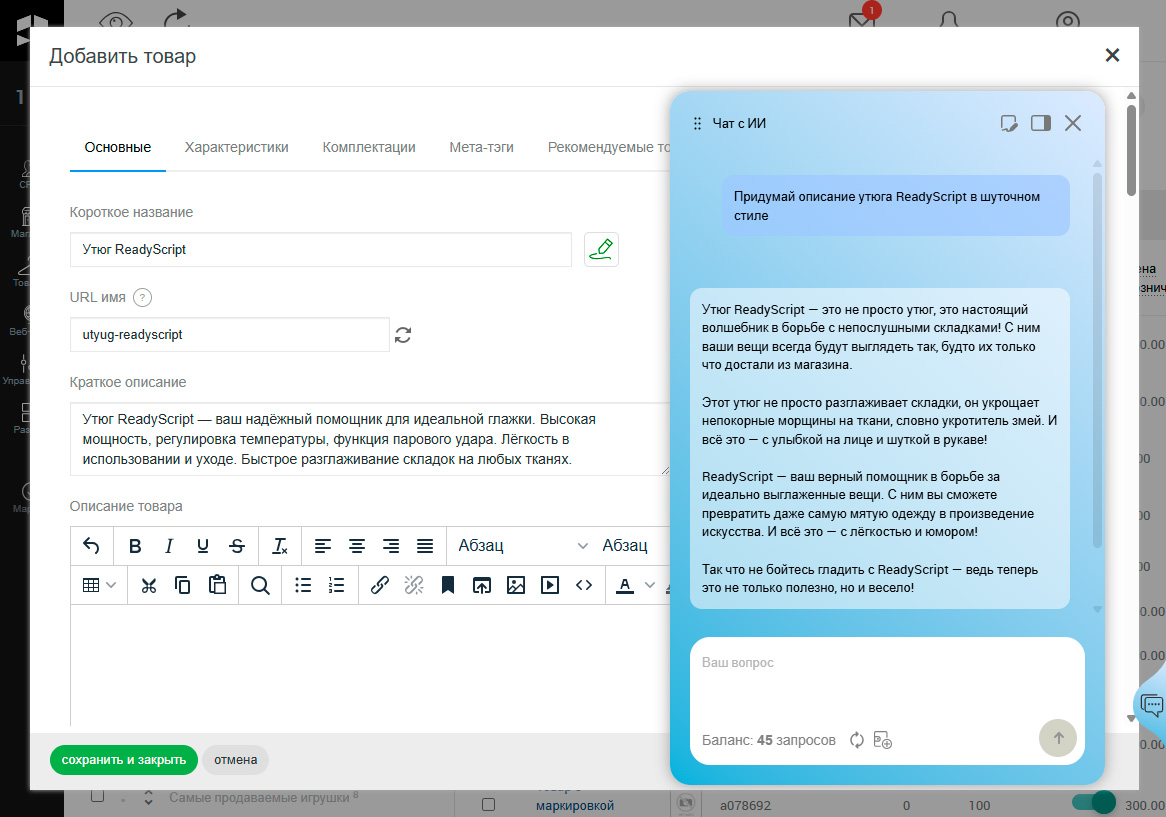Apply text color with A icon
Screen dimensions: 1166x817
625,585
